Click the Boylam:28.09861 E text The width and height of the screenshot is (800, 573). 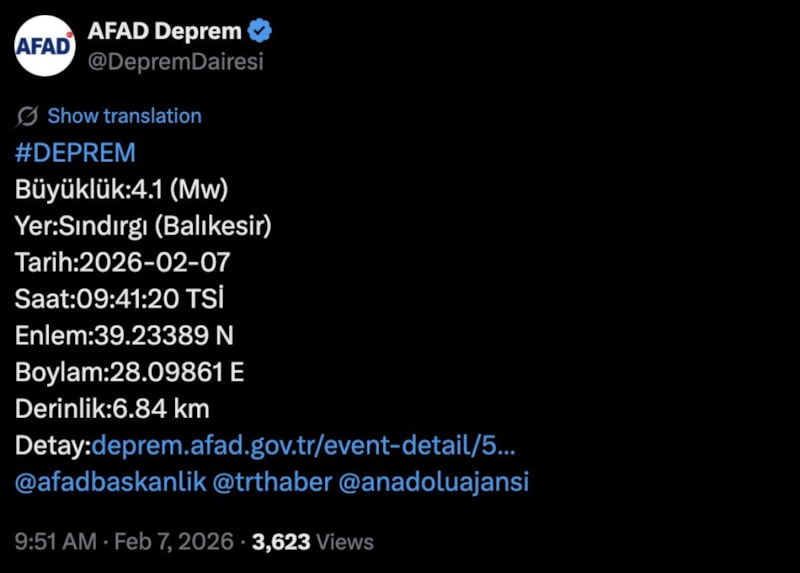[x=129, y=372]
